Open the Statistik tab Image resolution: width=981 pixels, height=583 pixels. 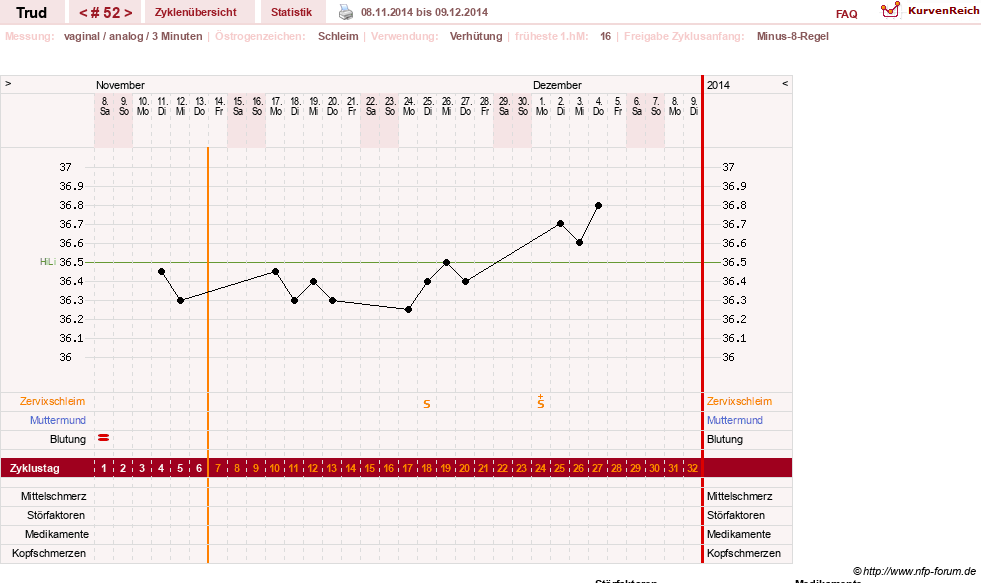[x=292, y=12]
